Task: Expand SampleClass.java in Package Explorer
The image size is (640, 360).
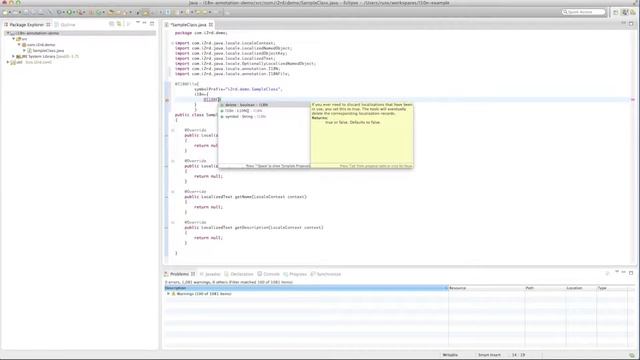Action: point(24,51)
